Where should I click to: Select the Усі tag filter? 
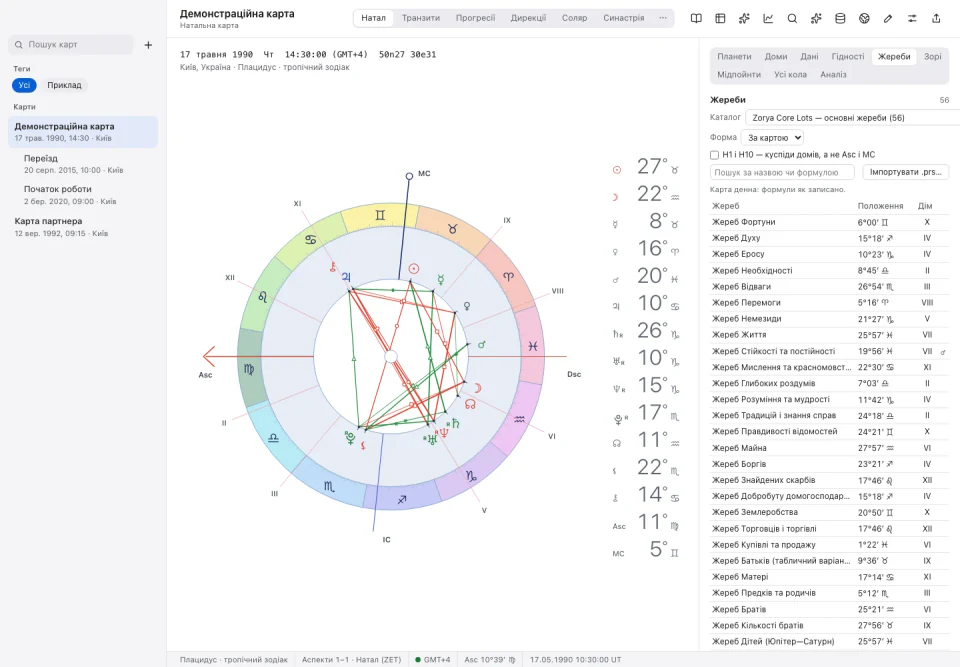[24, 85]
